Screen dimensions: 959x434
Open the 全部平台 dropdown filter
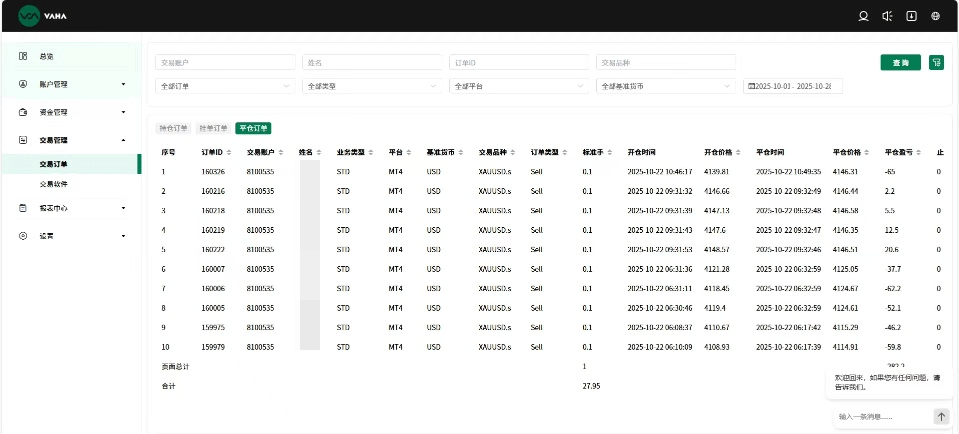(519, 86)
